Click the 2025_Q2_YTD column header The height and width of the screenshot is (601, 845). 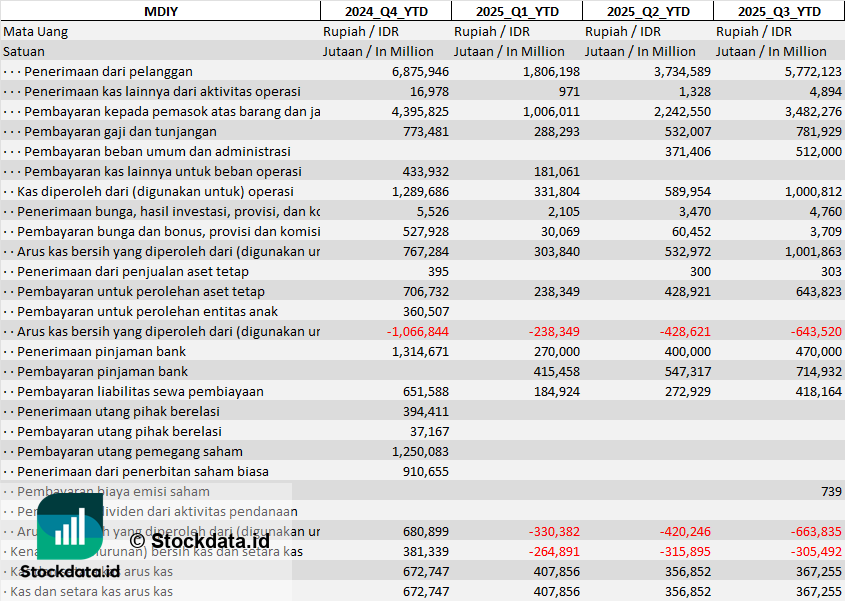click(648, 11)
